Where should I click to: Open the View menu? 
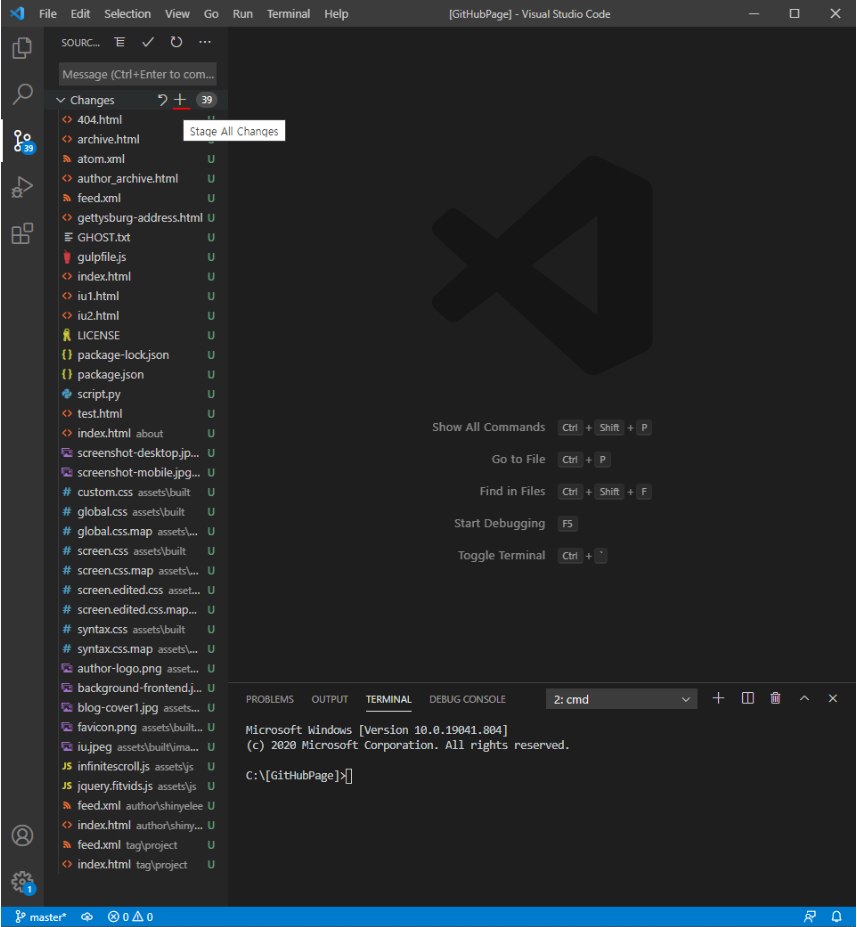177,14
